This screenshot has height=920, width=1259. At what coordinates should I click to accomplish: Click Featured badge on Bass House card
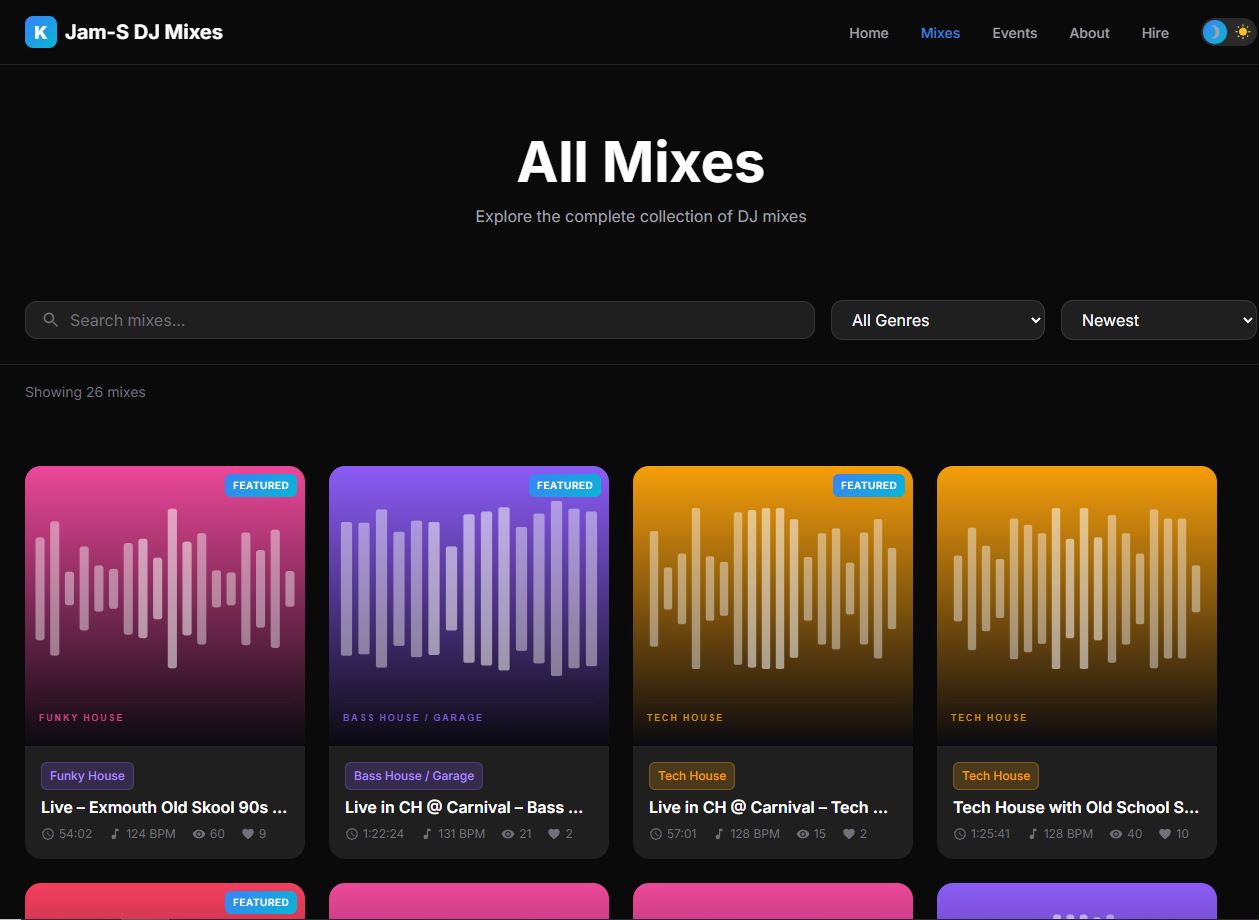click(x=565, y=485)
